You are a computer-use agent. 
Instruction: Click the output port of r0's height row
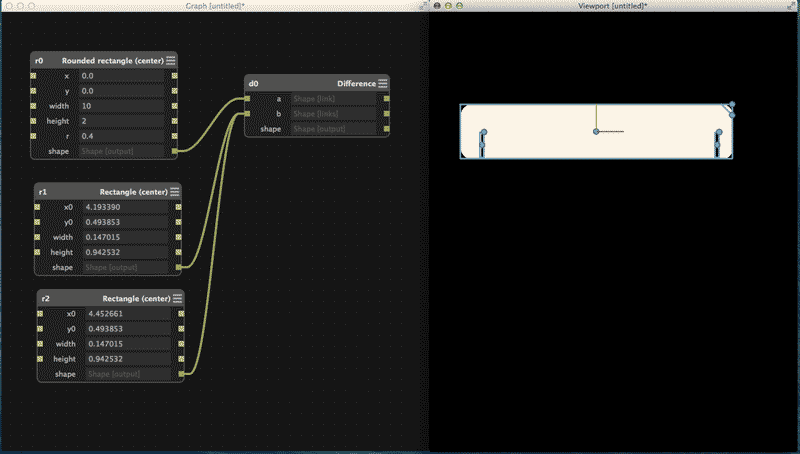coord(174,121)
